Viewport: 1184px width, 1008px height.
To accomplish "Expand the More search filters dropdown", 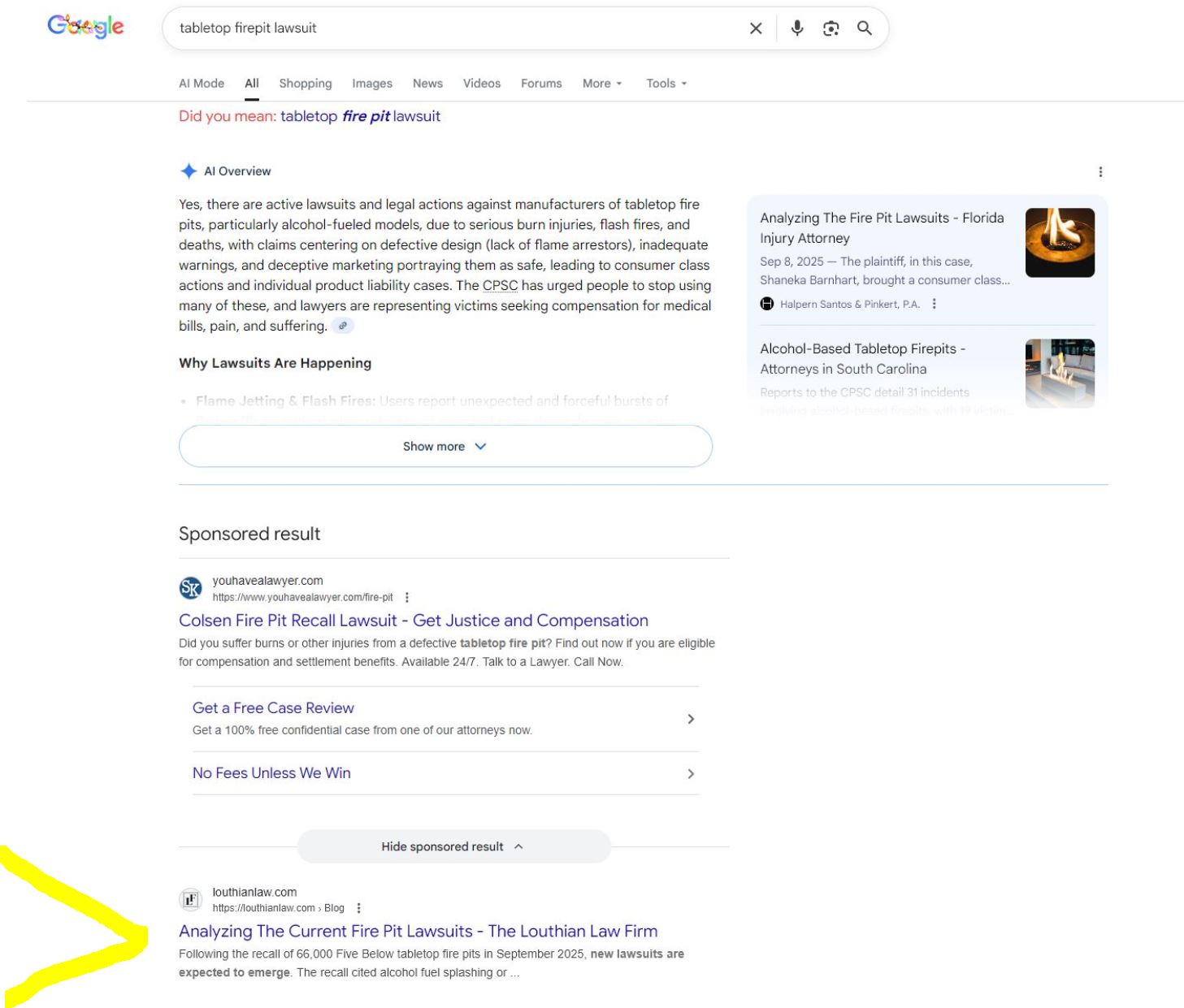I will pyautogui.click(x=602, y=84).
